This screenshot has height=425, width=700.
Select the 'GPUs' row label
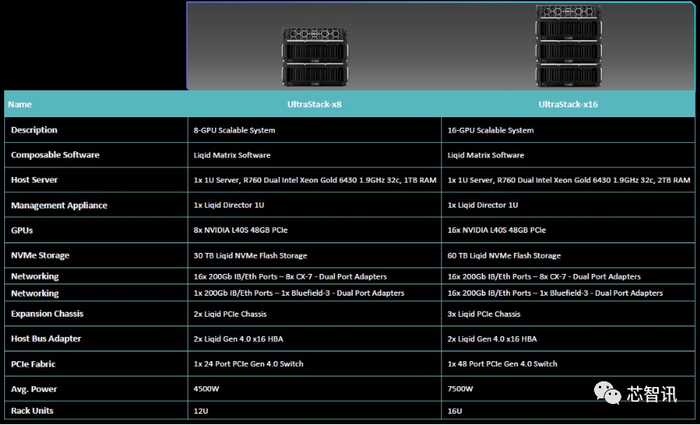coord(22,230)
